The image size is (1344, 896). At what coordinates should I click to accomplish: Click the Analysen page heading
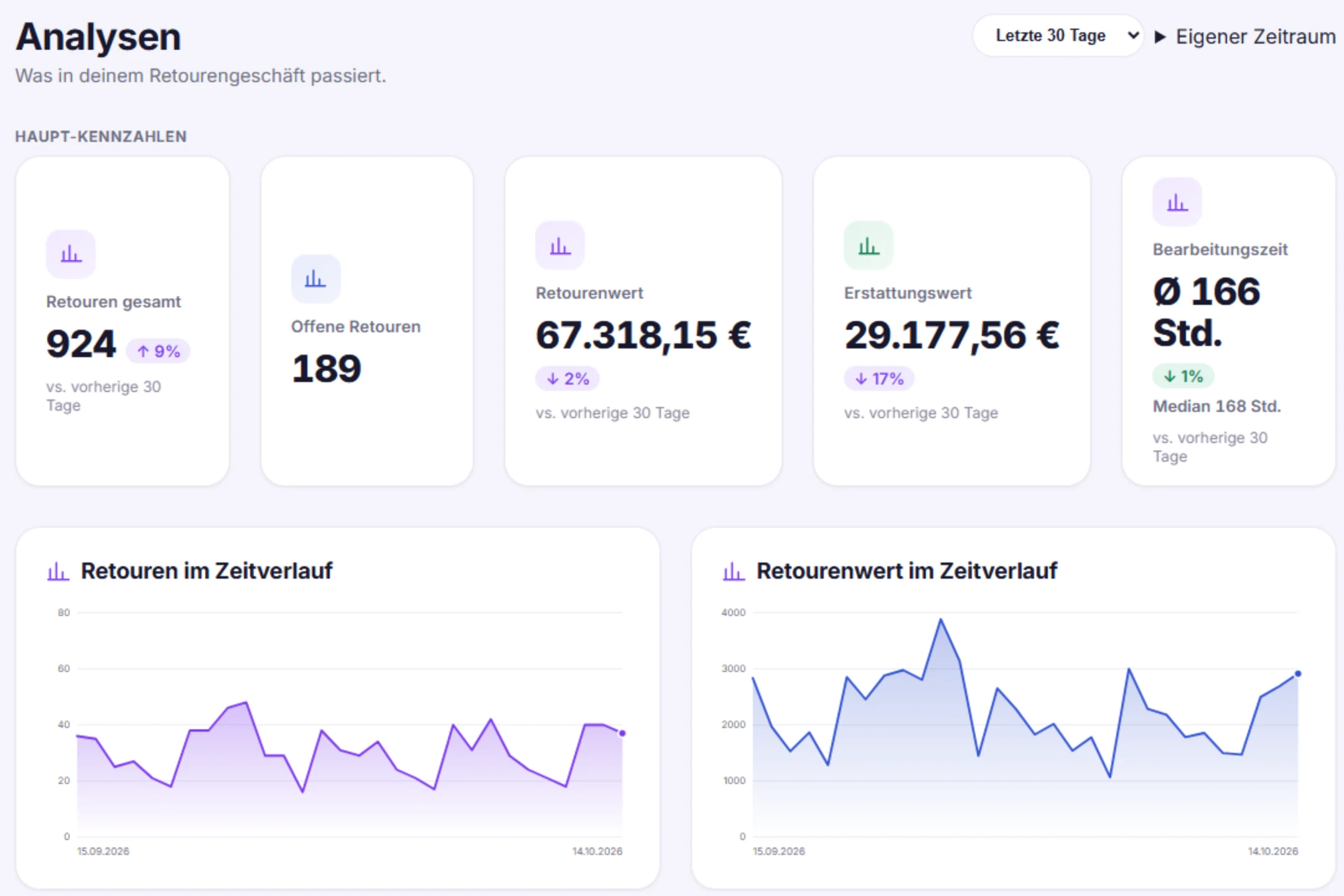[x=98, y=37]
